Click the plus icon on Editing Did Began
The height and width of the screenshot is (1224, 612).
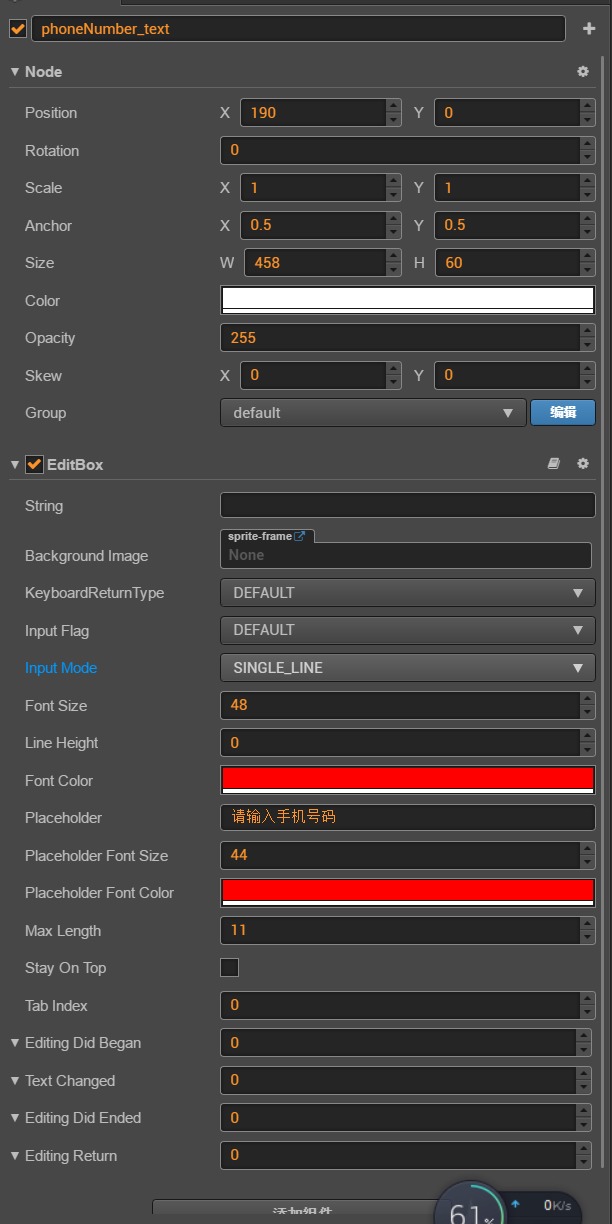coord(585,1037)
